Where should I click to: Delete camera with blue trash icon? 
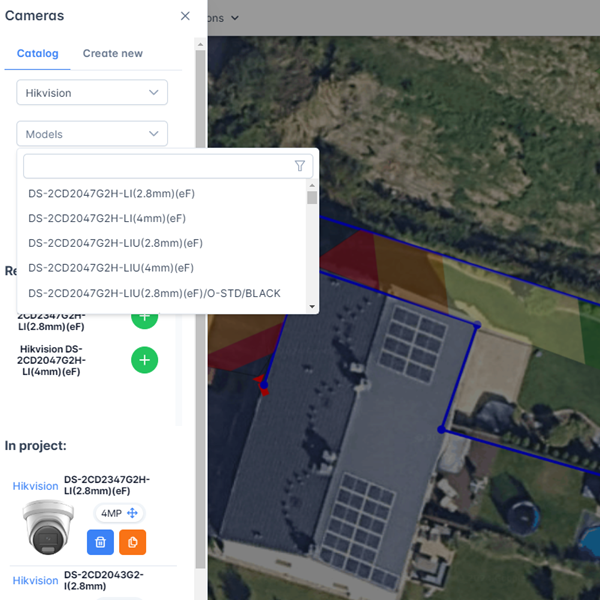(x=100, y=542)
